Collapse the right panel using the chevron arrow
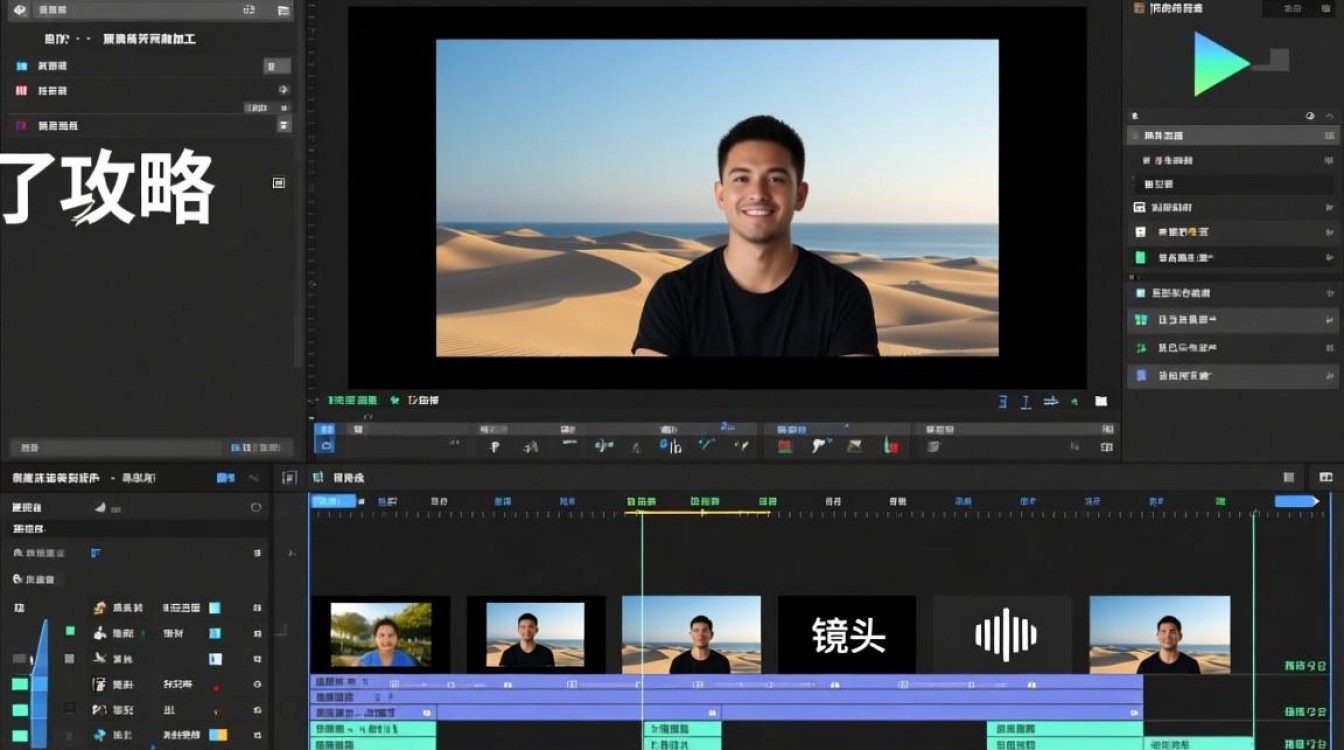 pos(1329,116)
